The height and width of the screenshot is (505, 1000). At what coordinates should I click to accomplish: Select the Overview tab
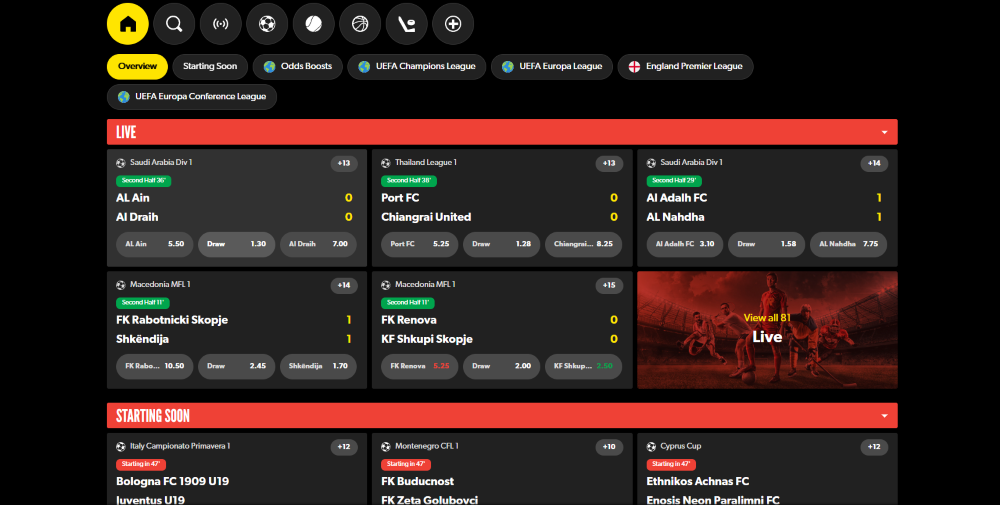(137, 66)
